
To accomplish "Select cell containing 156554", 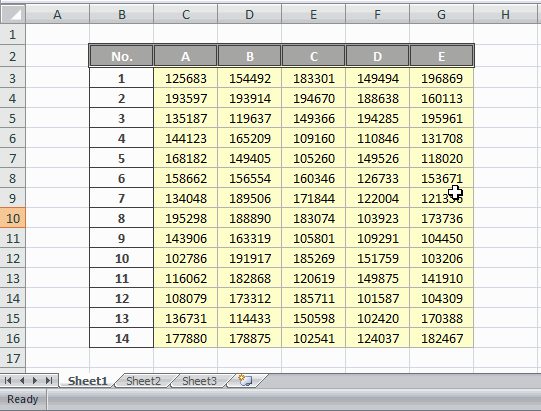I will [249, 178].
